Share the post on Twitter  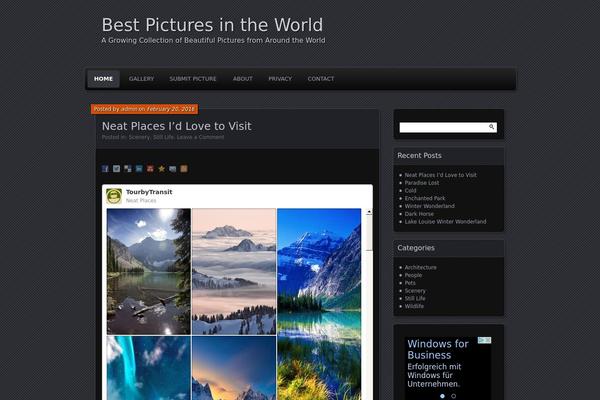116,169
